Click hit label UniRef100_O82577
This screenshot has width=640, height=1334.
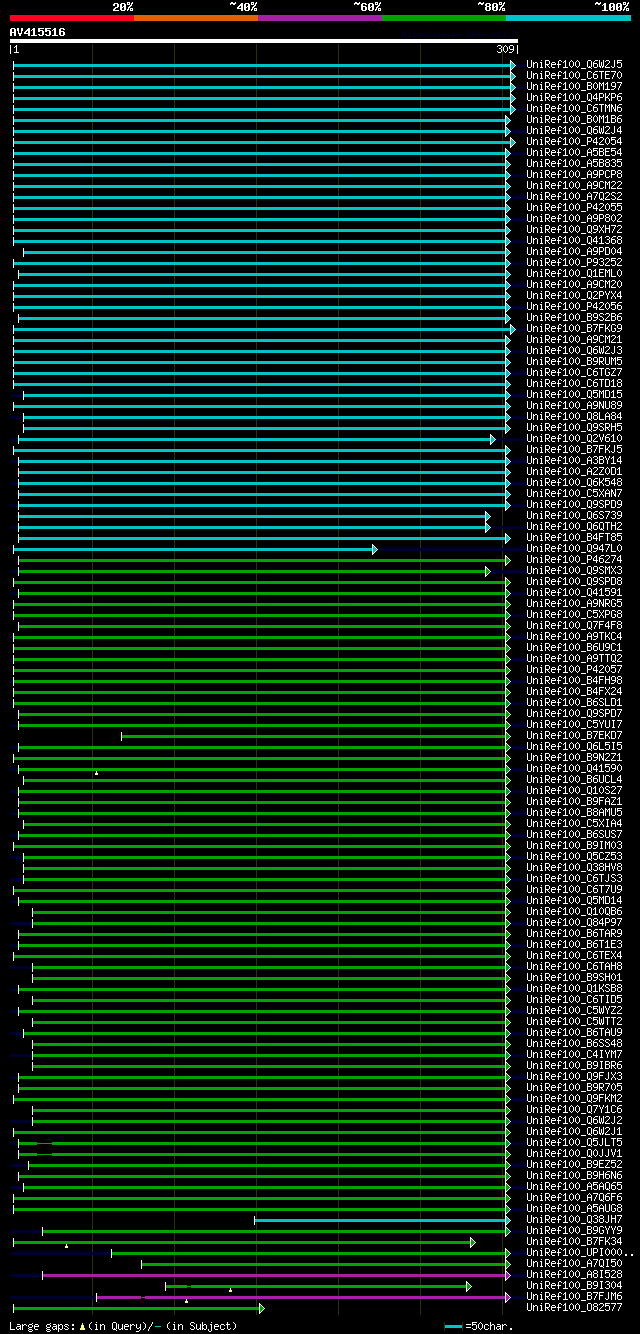[x=574, y=1307]
